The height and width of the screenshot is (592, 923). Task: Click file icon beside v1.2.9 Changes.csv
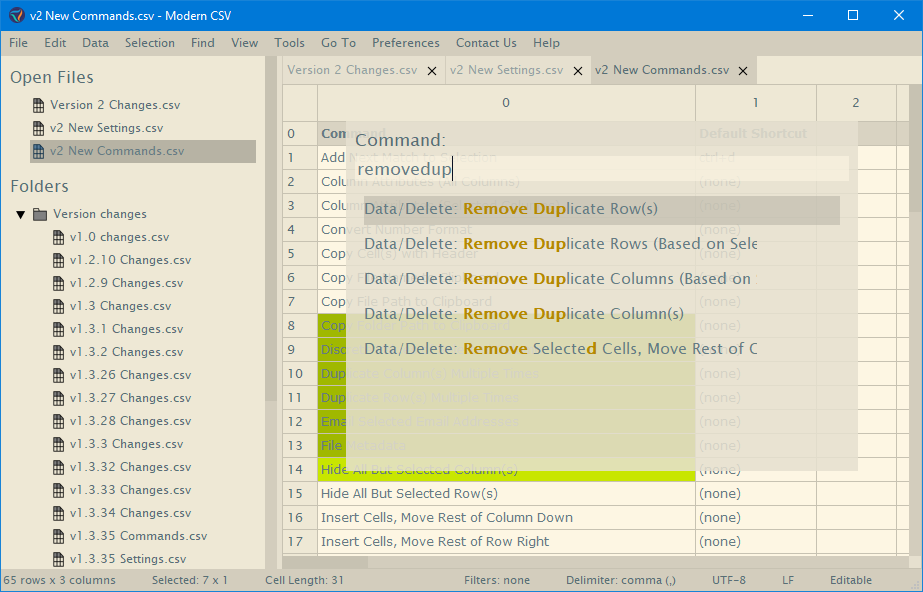pos(58,283)
